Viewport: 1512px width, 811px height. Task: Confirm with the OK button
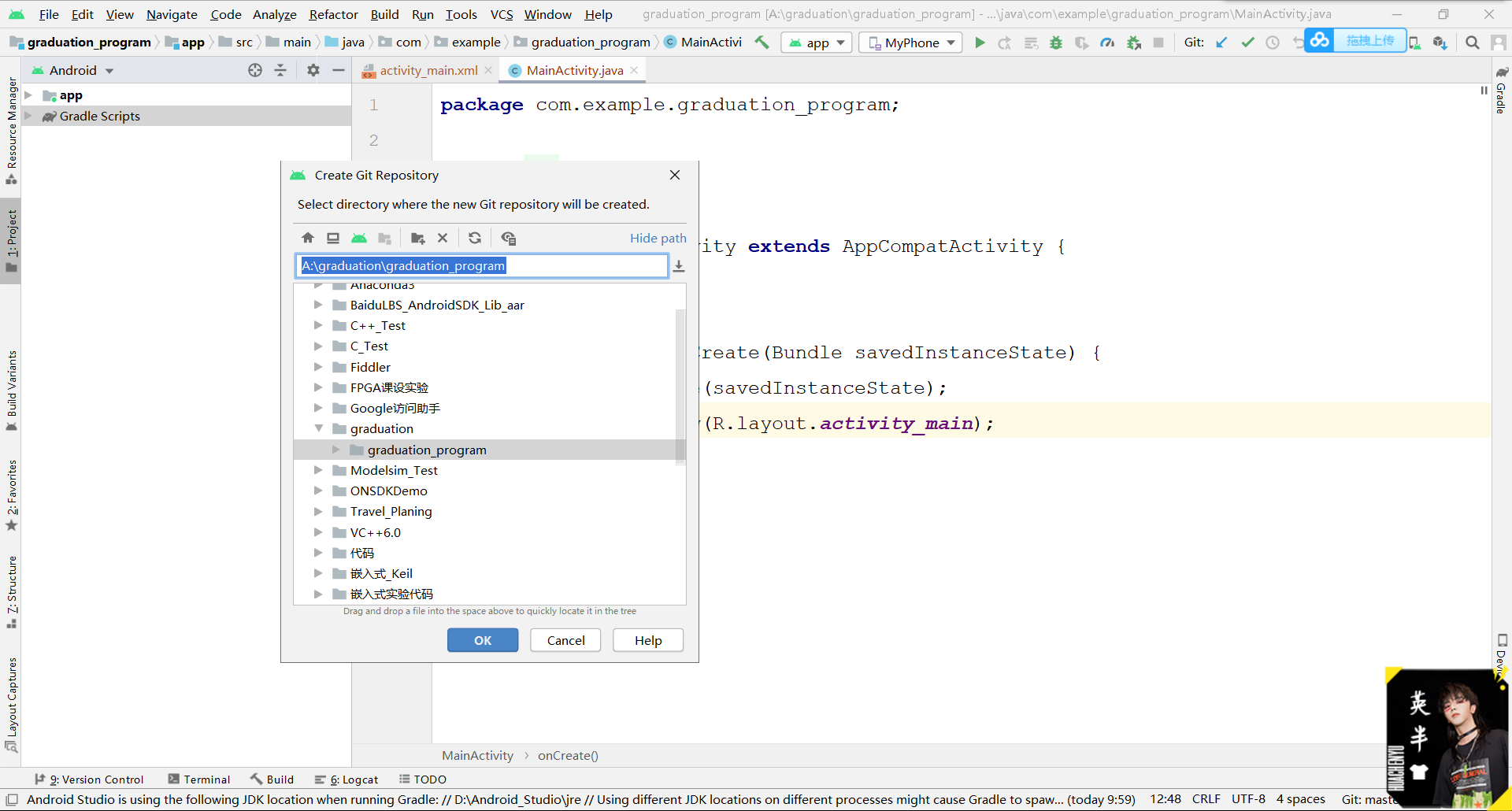483,640
